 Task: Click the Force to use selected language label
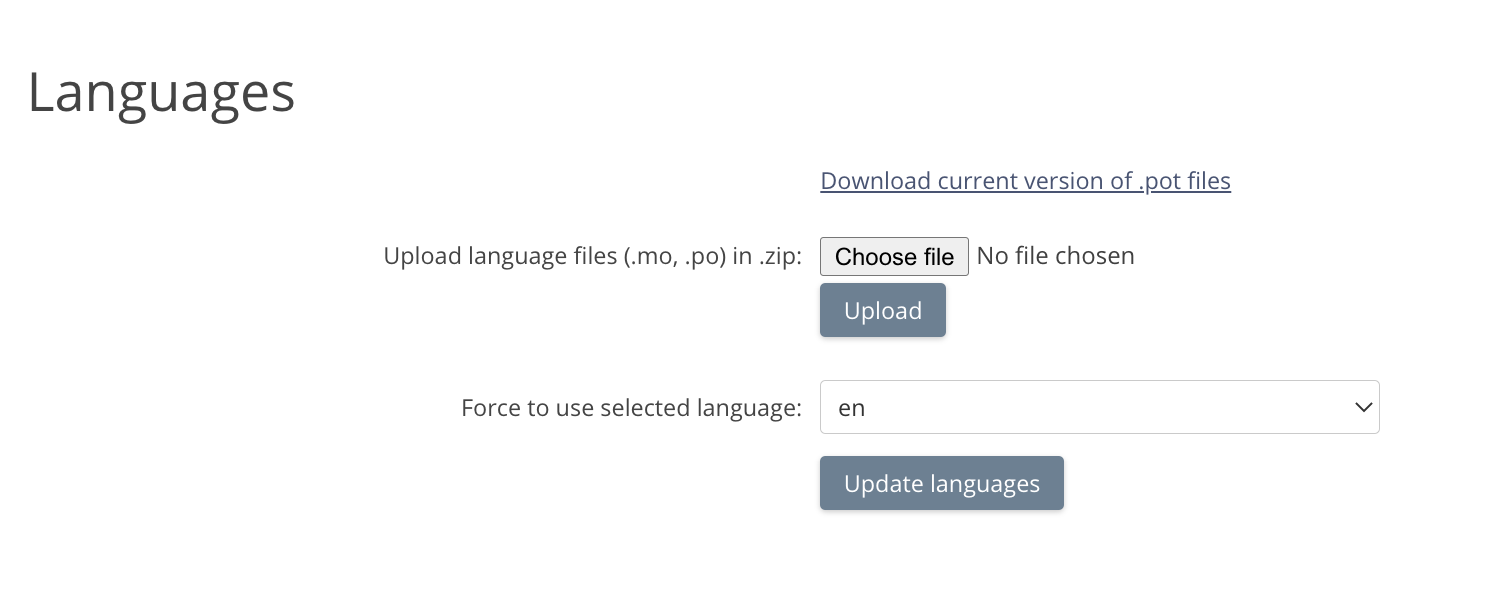point(631,408)
